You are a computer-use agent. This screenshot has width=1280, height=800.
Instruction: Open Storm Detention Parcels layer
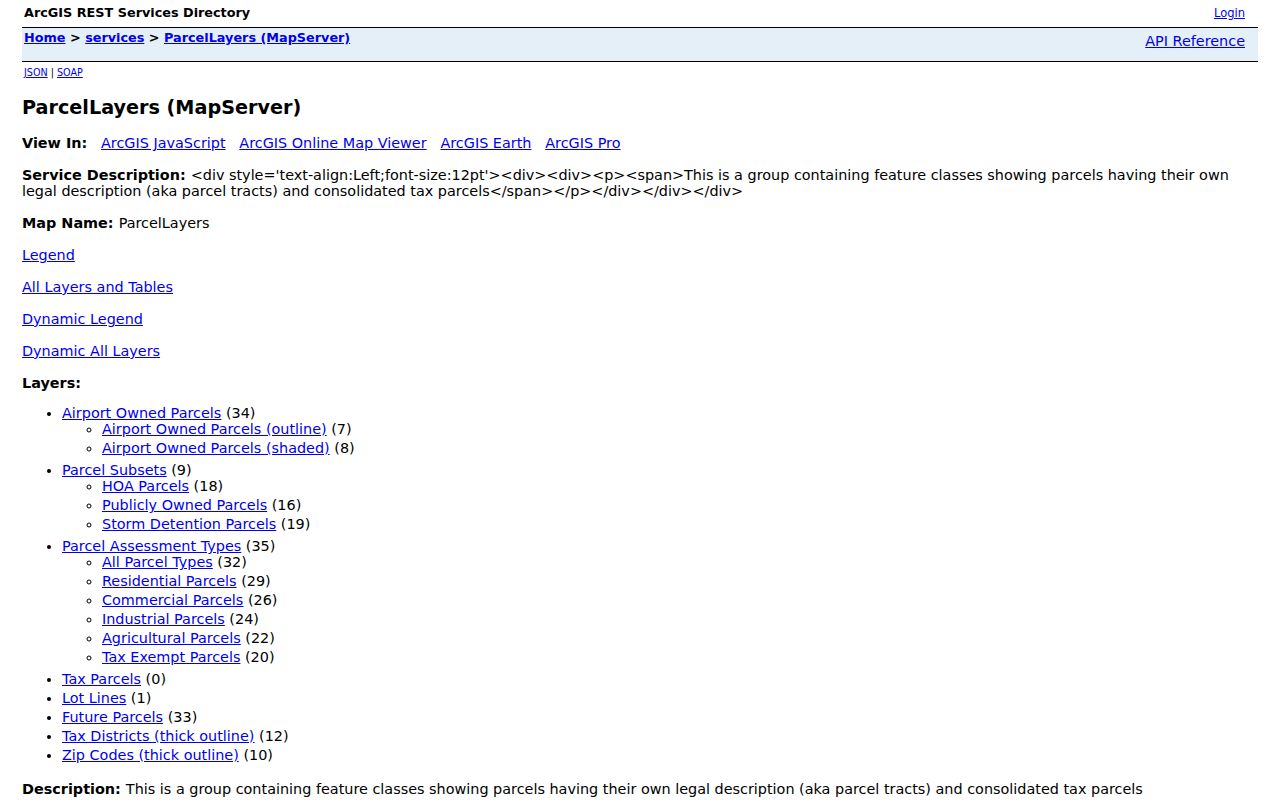click(x=189, y=524)
